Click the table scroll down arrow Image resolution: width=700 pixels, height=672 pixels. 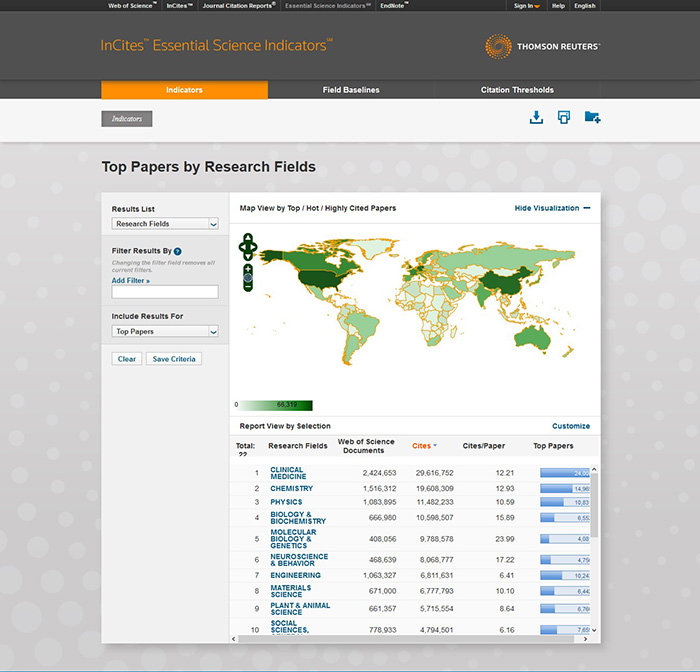(x=594, y=630)
